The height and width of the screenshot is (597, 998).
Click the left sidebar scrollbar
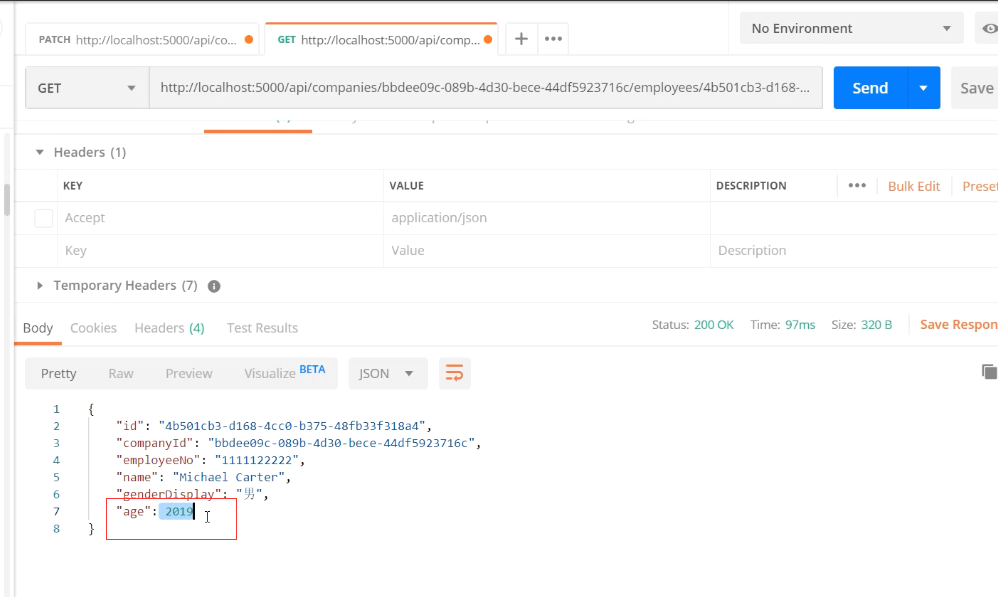point(7,200)
